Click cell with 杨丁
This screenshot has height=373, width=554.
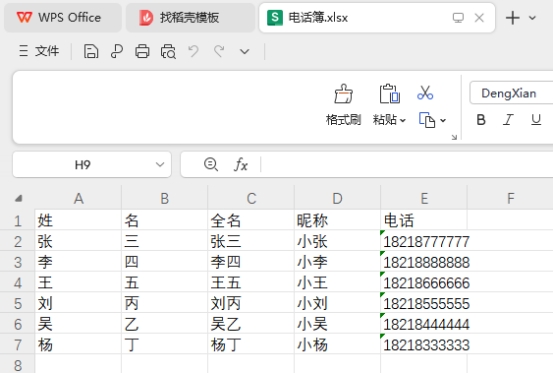click(x=251, y=345)
